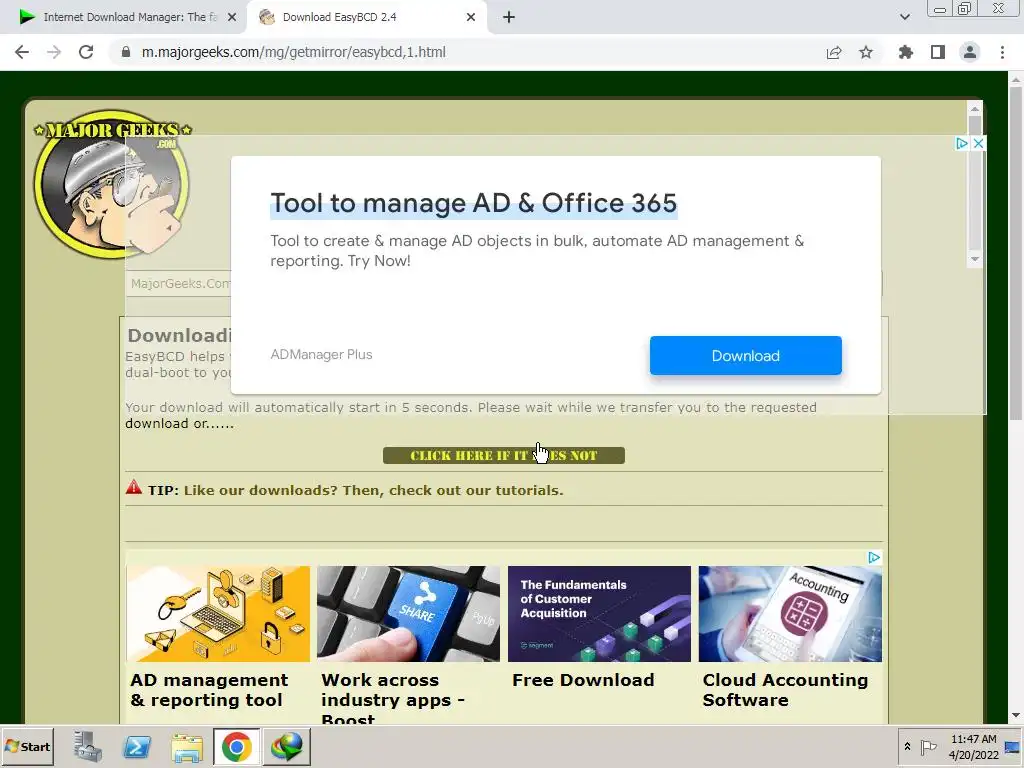The image size is (1024, 768).
Task: Click the page scrollbar down arrow
Action: tap(1016, 716)
